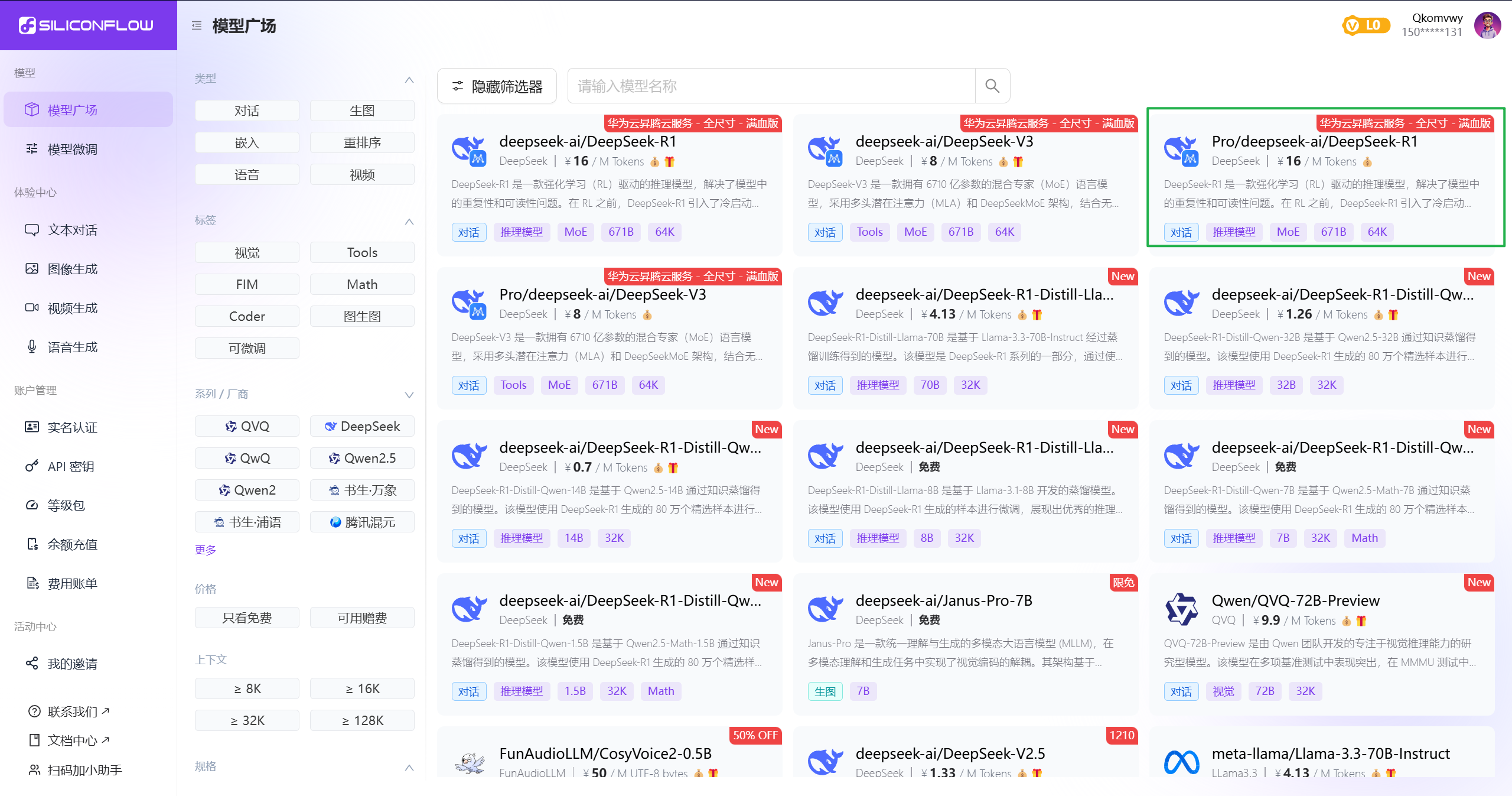
Task: Select 可用赠费 price filter
Action: [362, 618]
